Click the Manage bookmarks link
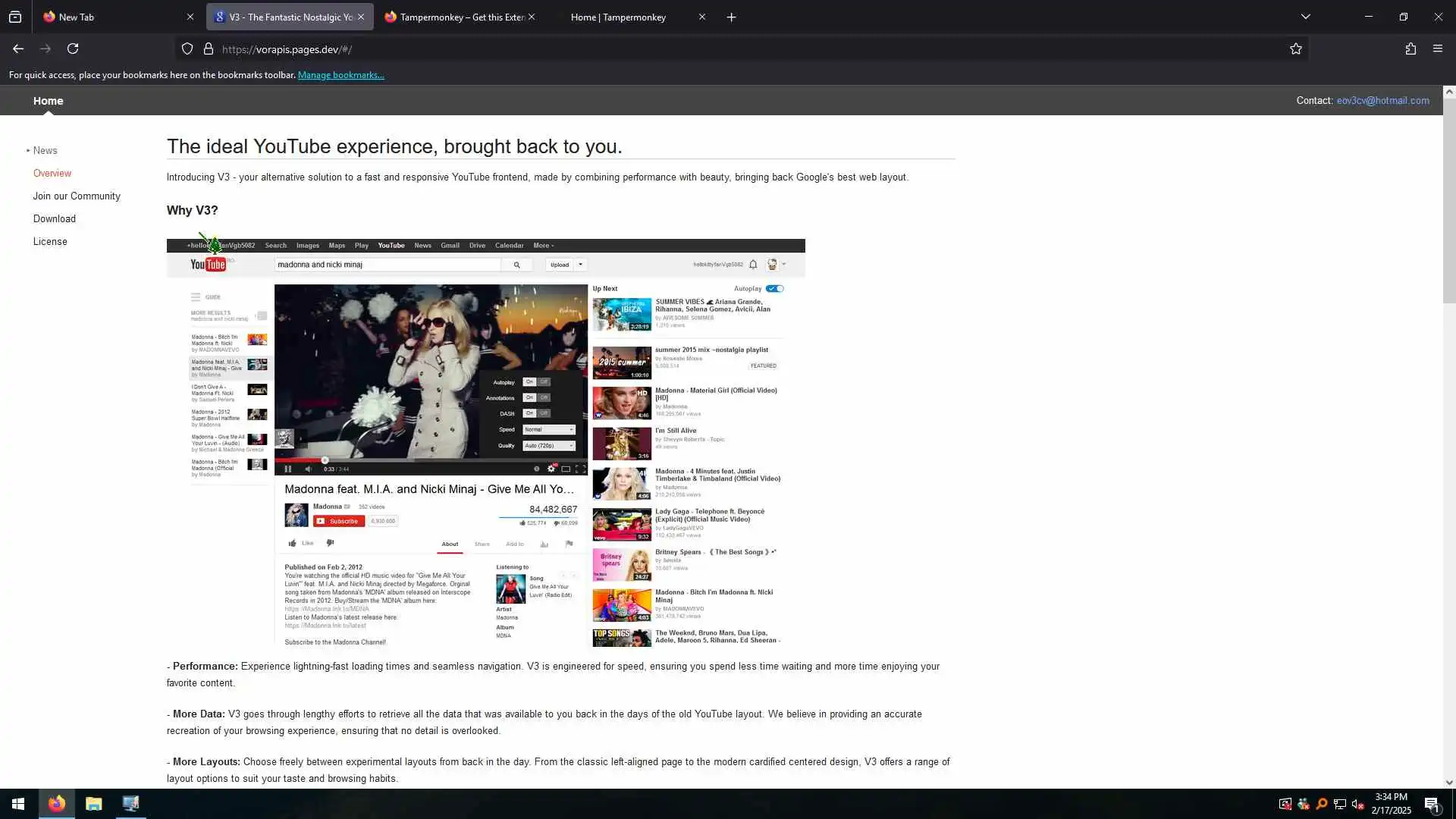This screenshot has height=819, width=1456. pyautogui.click(x=340, y=75)
